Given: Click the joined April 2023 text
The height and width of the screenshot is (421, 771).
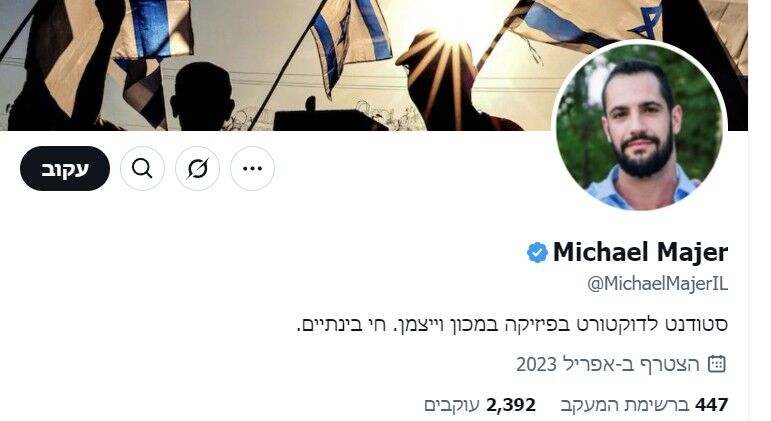Looking at the screenshot, I should 608,364.
